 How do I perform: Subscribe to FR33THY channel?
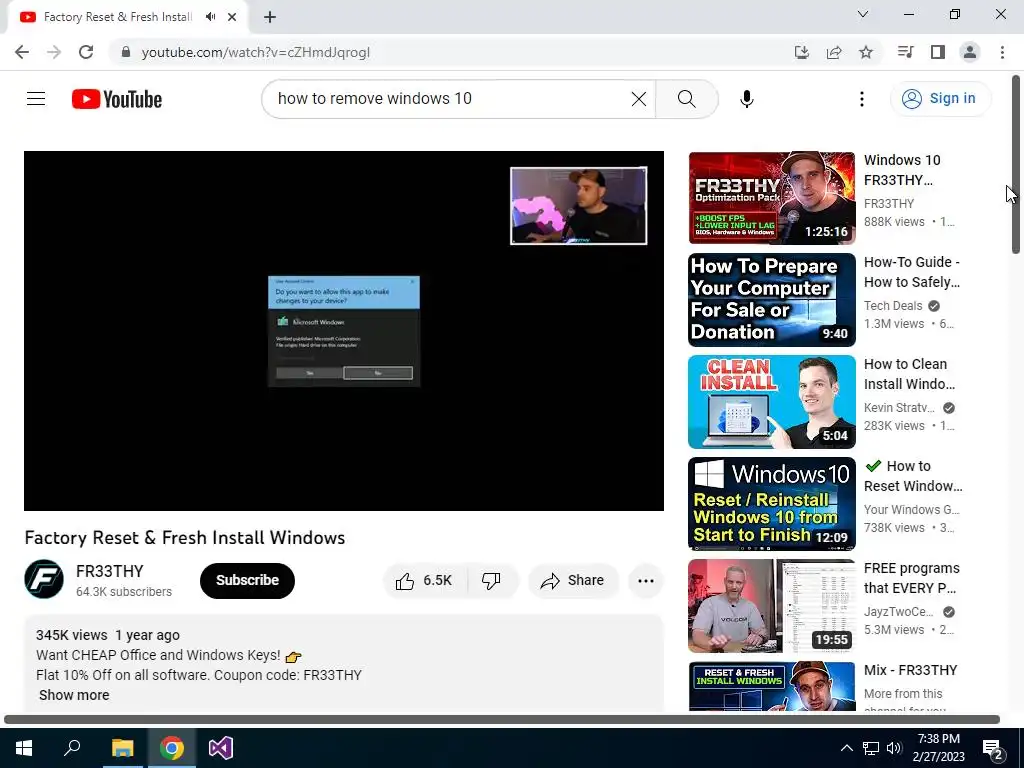click(x=247, y=581)
